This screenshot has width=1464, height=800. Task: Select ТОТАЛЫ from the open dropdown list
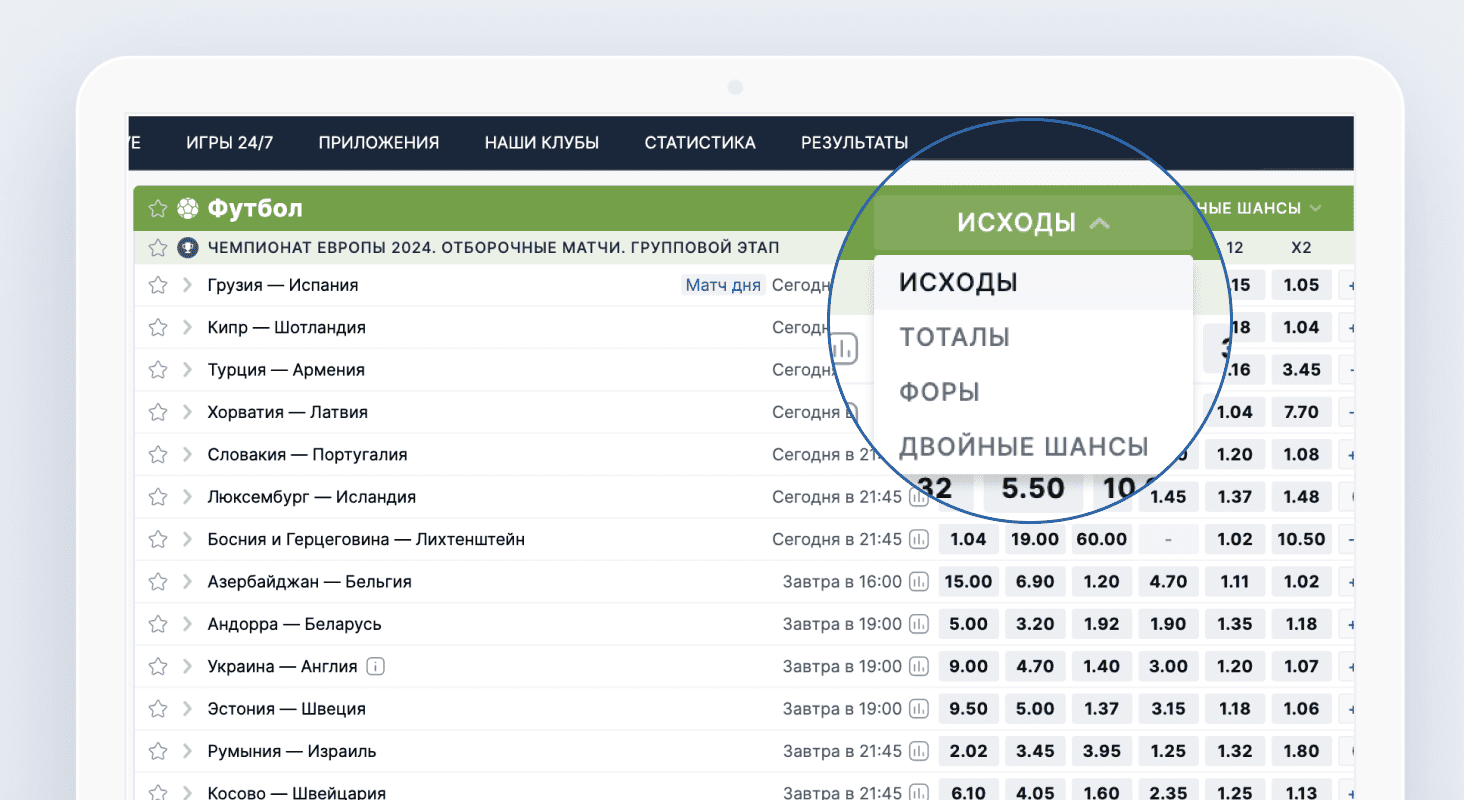tap(953, 337)
